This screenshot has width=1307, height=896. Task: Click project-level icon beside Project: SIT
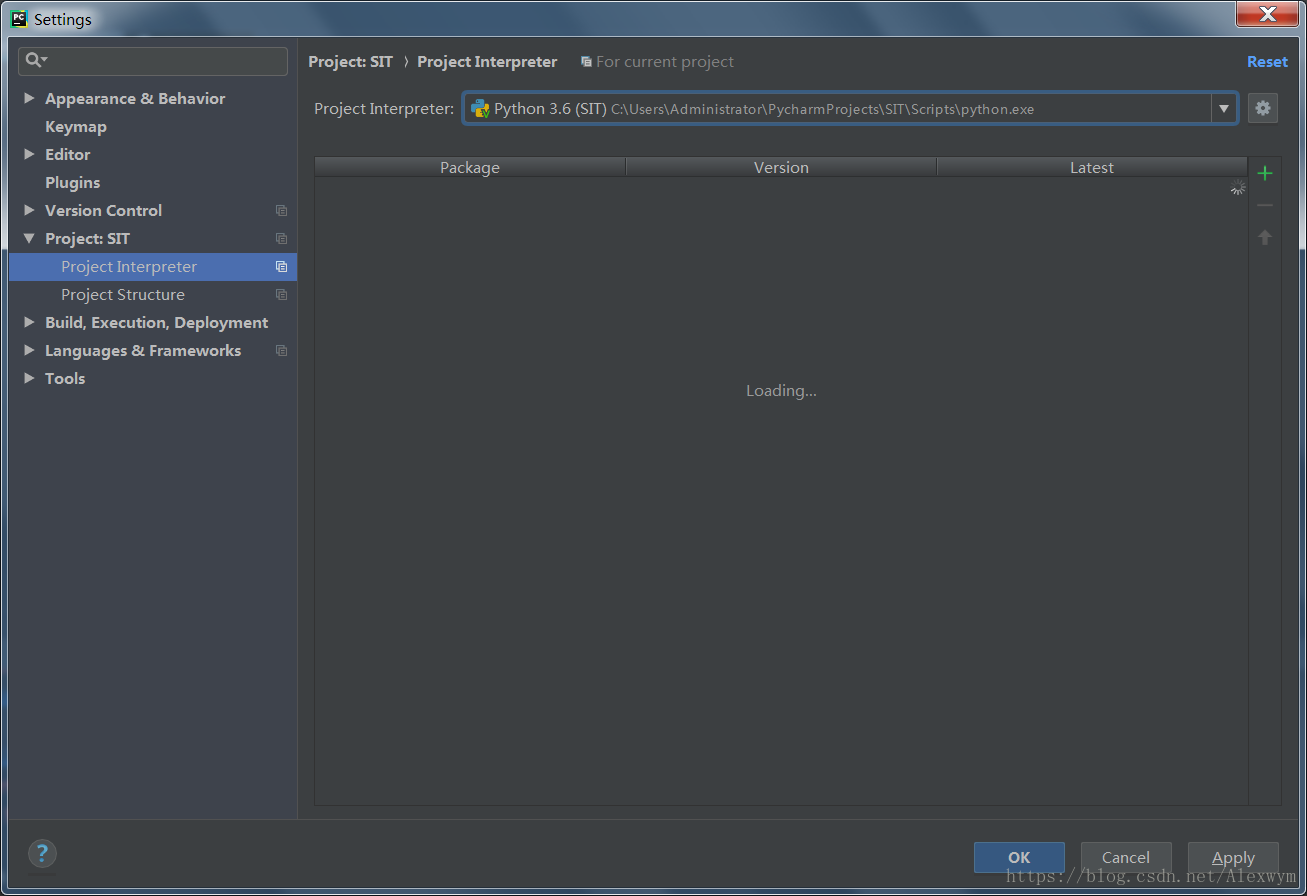[x=281, y=239]
